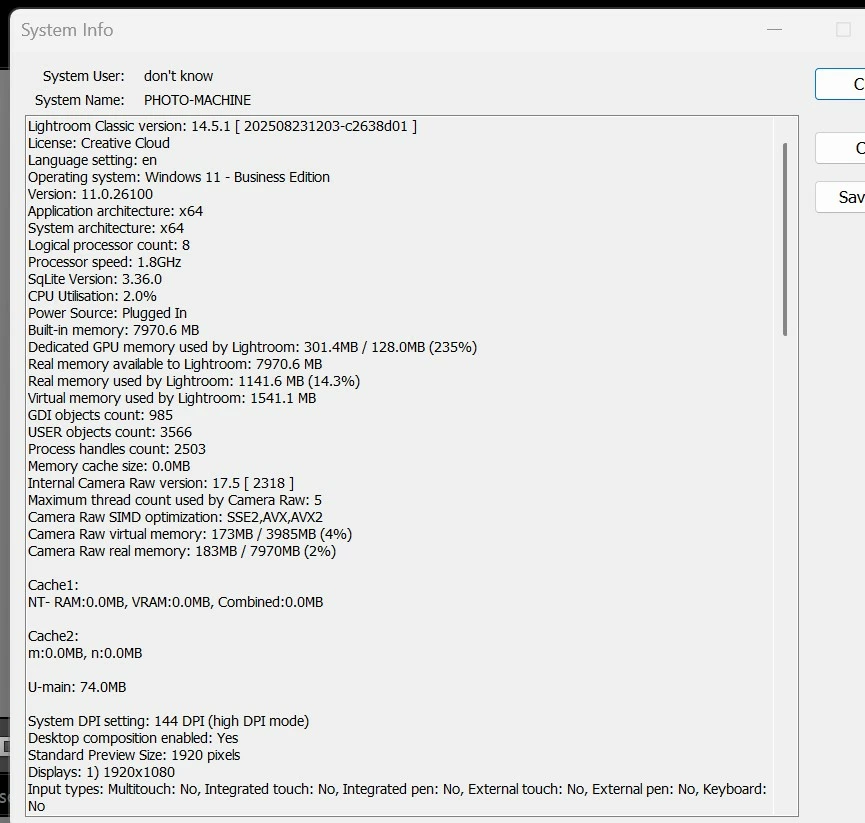Click the 'Maximum thread count used by Camera Raw' line

(x=175, y=500)
